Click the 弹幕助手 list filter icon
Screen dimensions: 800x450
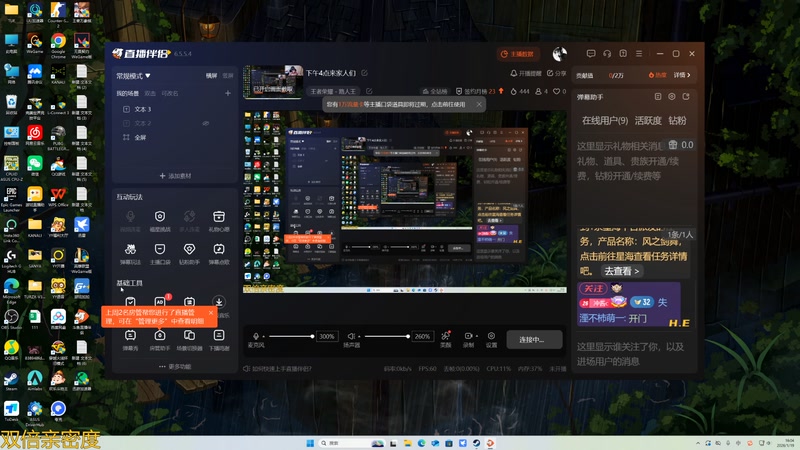(658, 96)
